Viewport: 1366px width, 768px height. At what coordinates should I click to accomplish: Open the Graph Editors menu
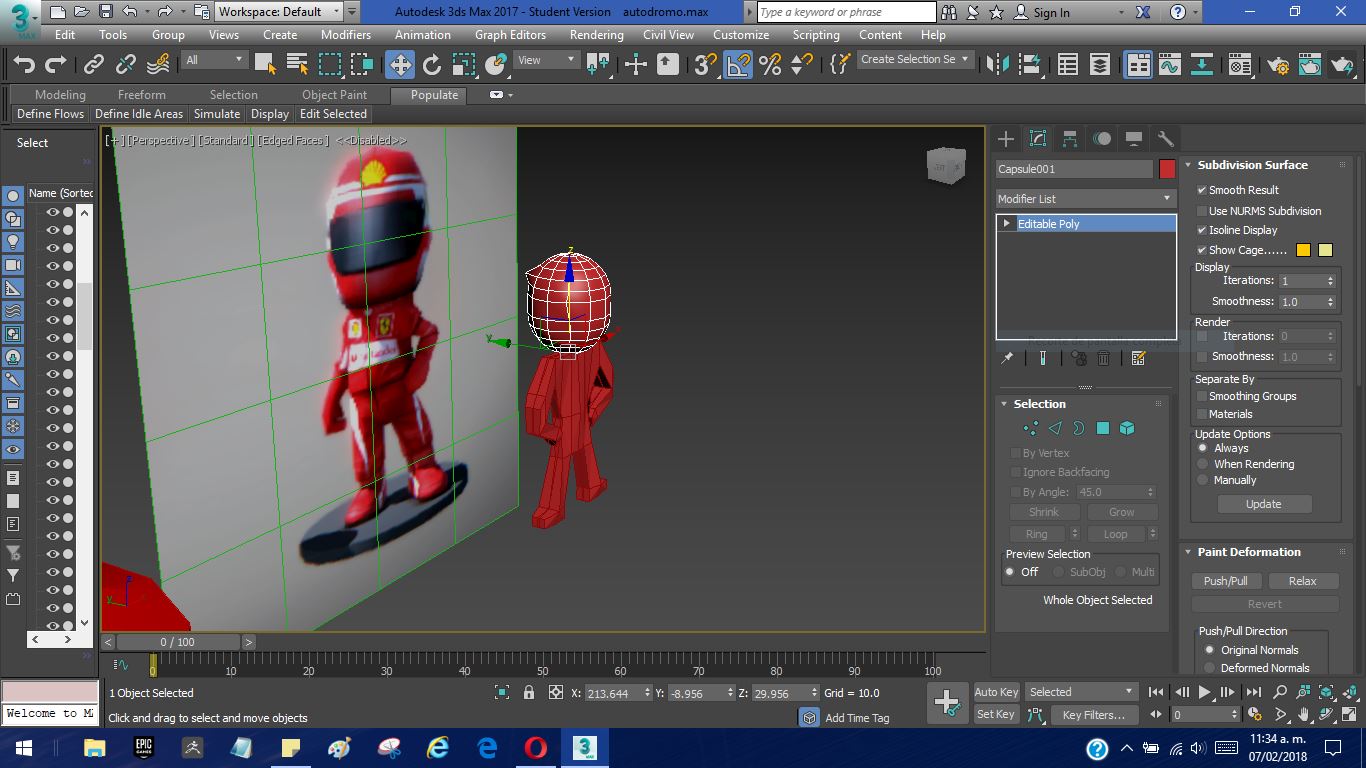[x=510, y=34]
